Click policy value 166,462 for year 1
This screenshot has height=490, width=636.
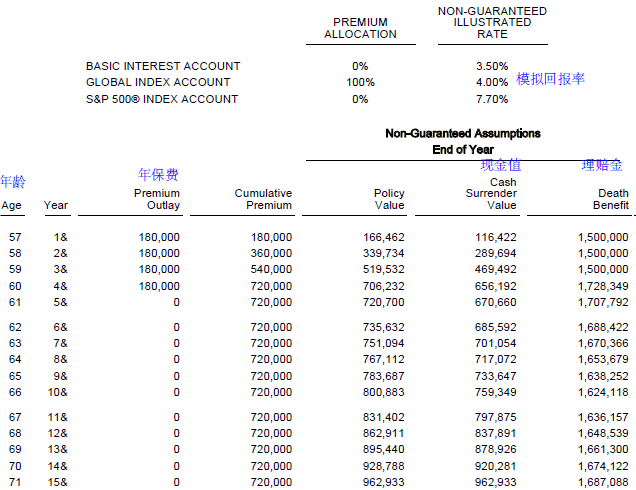tap(384, 237)
